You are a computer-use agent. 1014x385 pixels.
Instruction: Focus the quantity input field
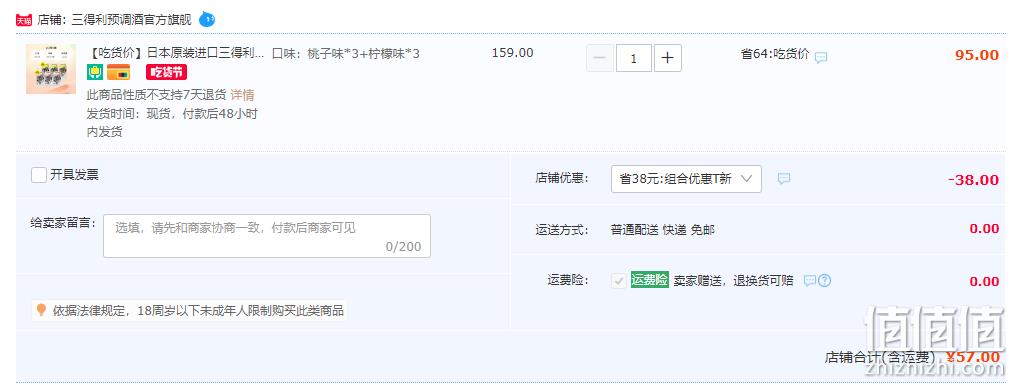click(633, 58)
